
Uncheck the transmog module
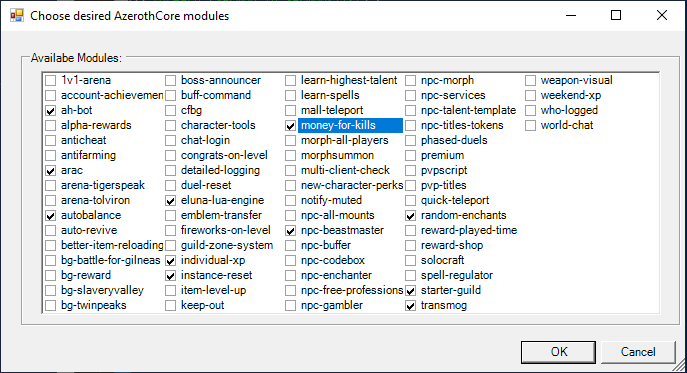coord(411,306)
